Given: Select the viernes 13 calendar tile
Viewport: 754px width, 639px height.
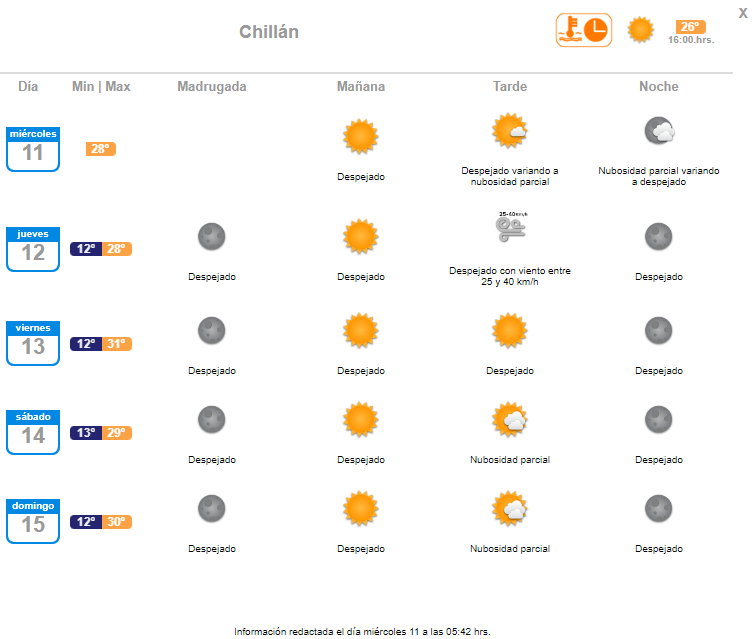Looking at the screenshot, I should tap(33, 343).
